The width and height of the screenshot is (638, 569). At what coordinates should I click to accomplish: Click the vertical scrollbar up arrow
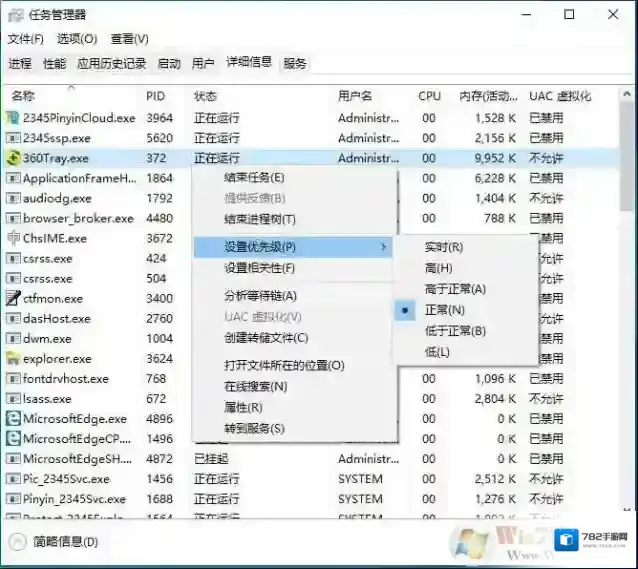click(627, 94)
